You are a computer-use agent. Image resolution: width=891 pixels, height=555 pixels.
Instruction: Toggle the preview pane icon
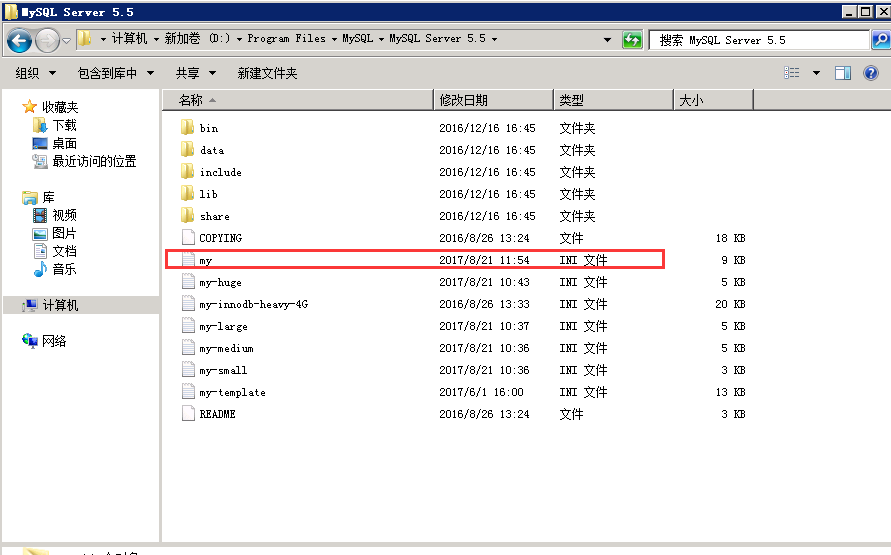(x=843, y=73)
